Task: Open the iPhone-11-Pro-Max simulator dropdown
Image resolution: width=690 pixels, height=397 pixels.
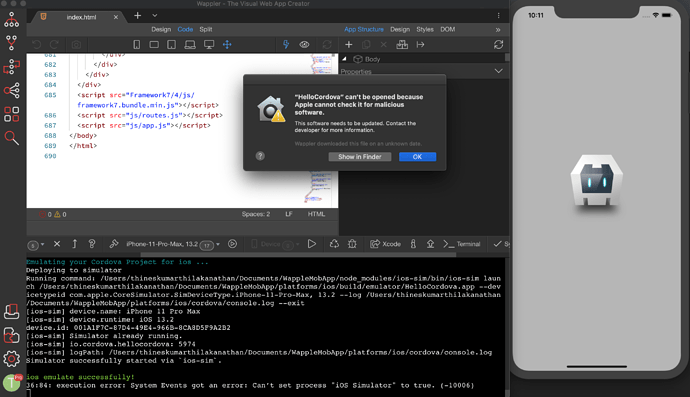Action: point(172,244)
